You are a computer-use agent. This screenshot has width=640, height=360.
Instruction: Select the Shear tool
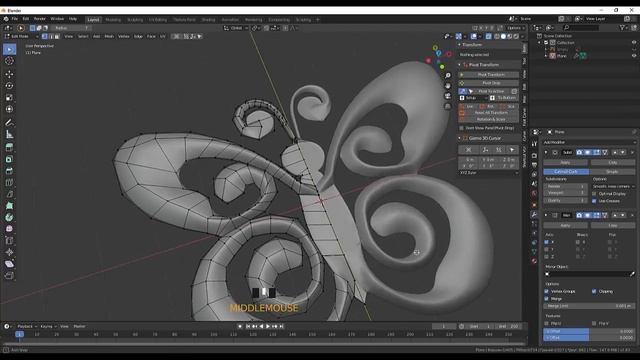[x=9, y=264]
